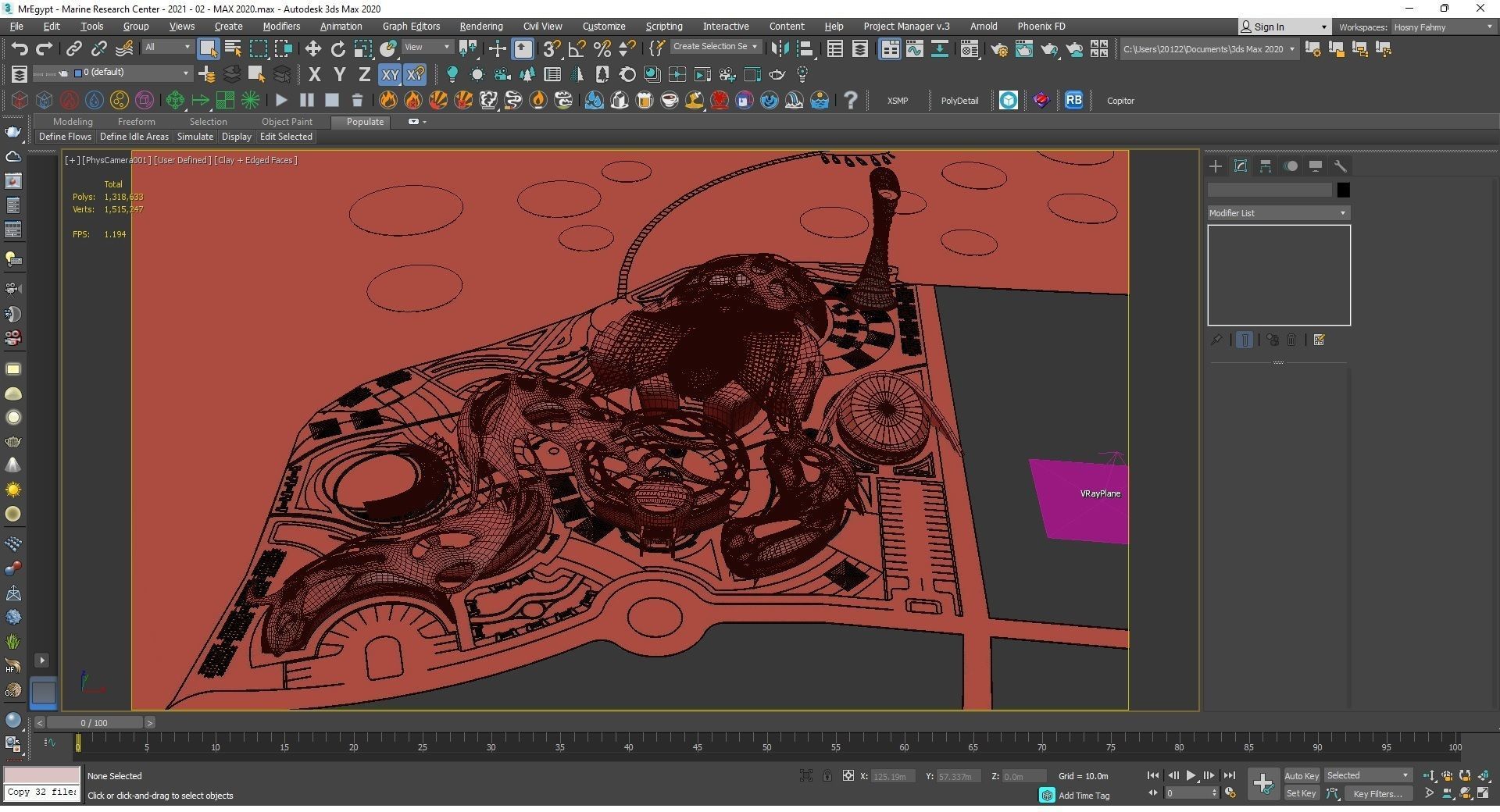This screenshot has height=812, width=1500.
Task: Toggle Auto Key animation mode
Action: point(1301,775)
